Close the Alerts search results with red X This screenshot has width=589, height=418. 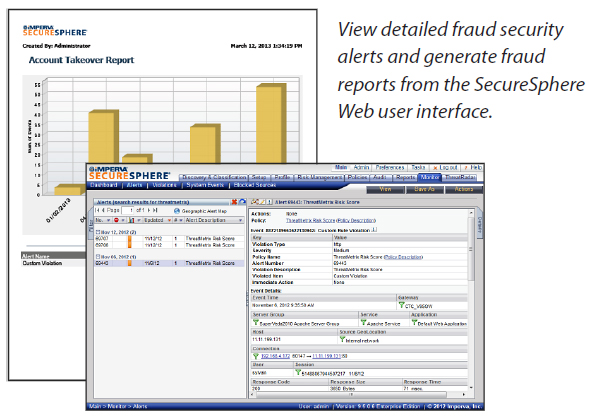[234, 202]
